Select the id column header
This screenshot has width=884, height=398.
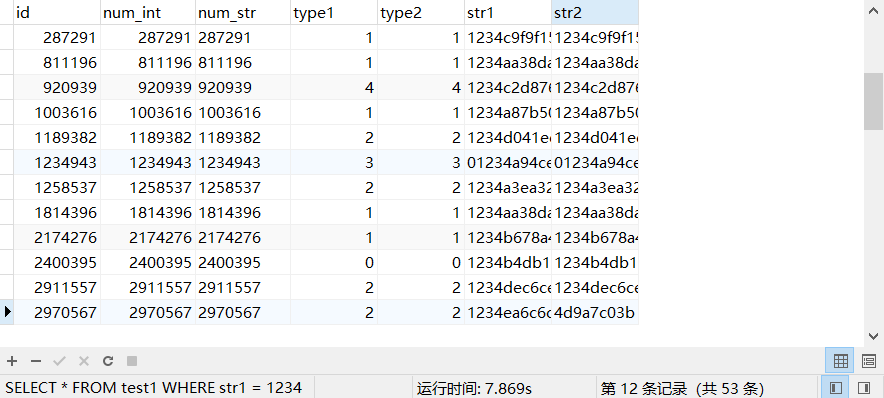(57, 12)
